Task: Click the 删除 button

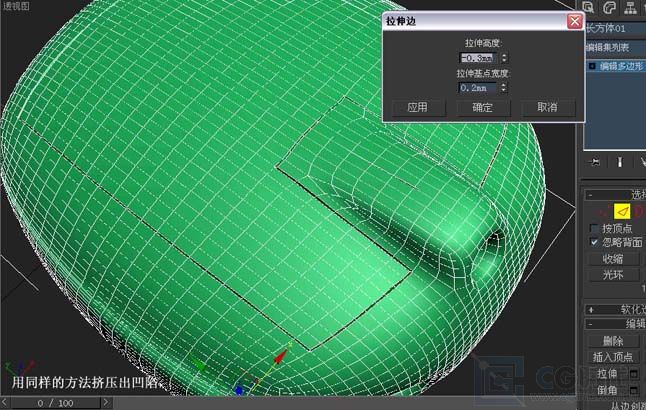Action: pos(613,341)
